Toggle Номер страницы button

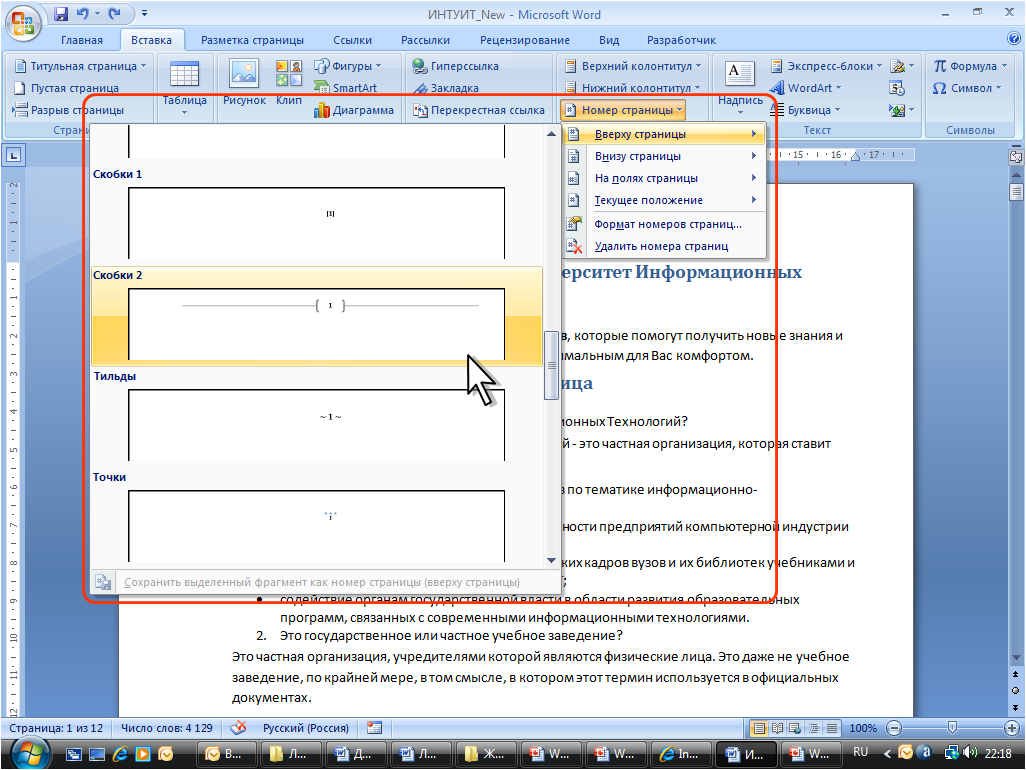623,110
